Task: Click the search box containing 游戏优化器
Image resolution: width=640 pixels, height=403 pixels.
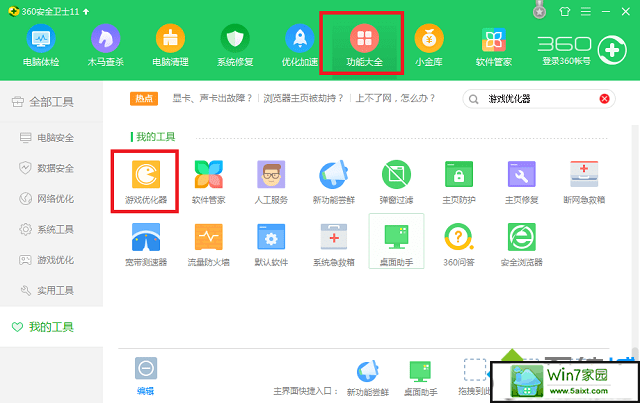Action: pyautogui.click(x=539, y=99)
